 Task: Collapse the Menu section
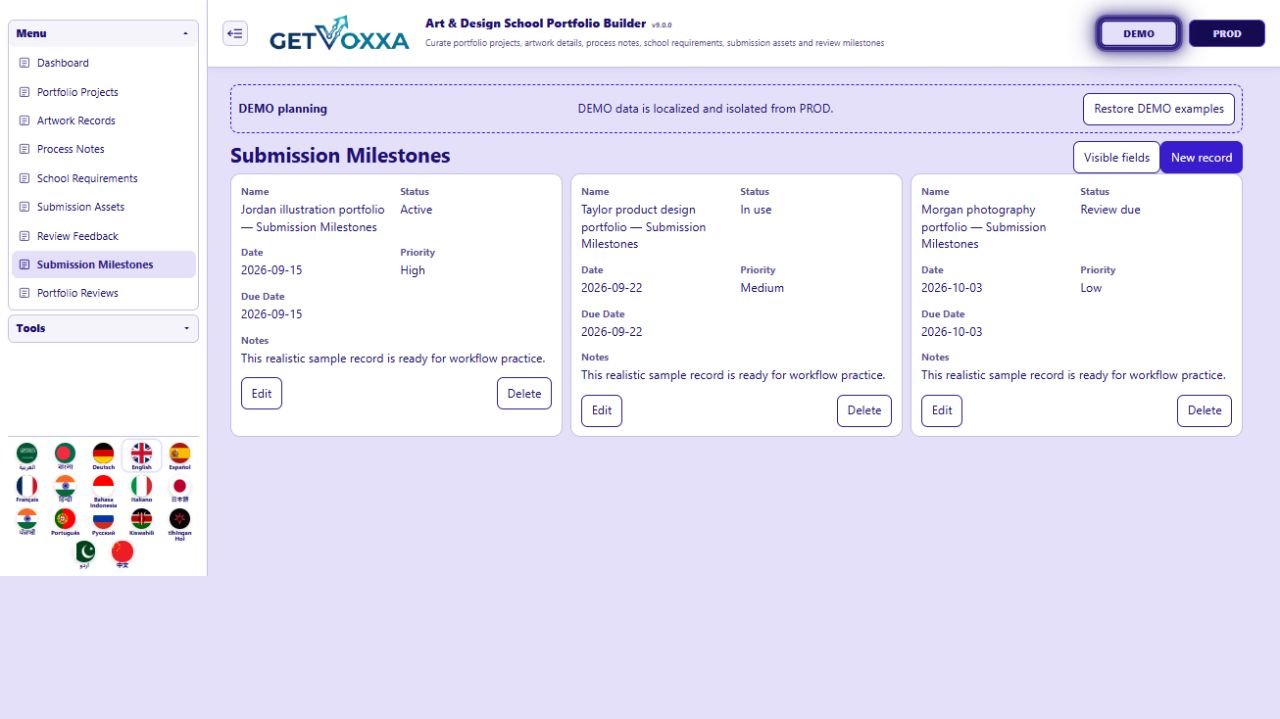point(103,33)
